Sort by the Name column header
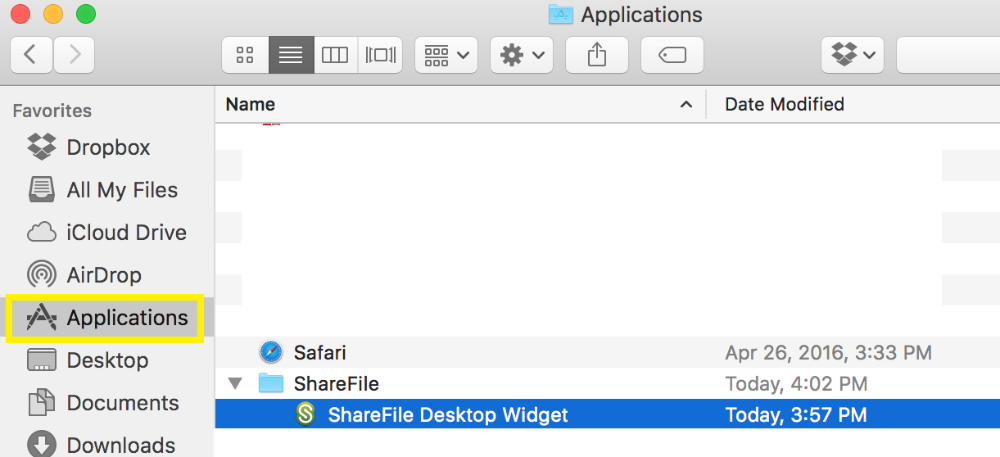 [x=460, y=104]
